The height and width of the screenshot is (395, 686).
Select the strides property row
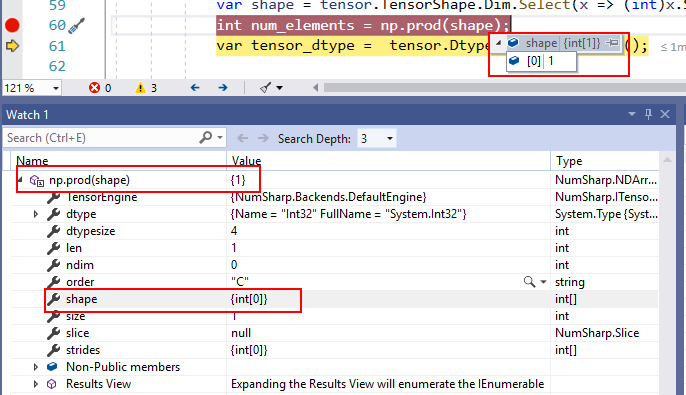pos(335,350)
